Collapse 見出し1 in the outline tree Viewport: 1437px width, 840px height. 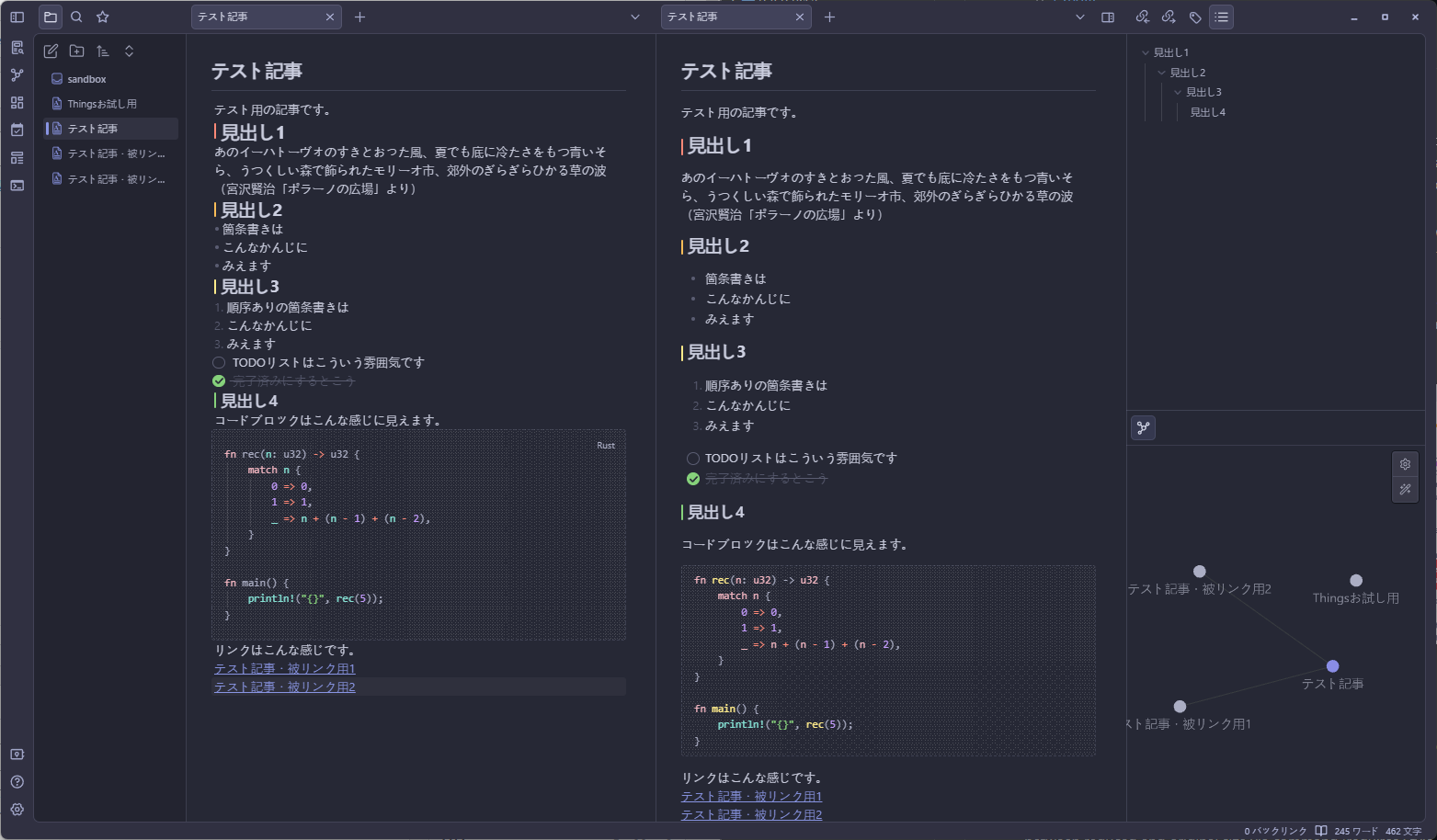point(1146,52)
